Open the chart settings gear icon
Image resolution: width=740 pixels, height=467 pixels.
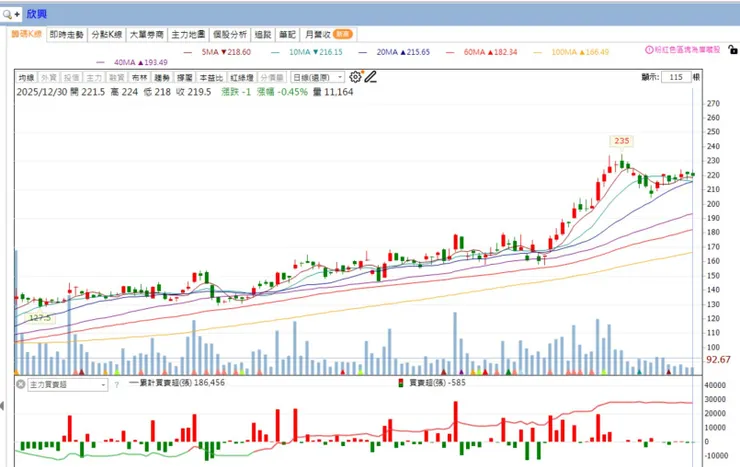point(355,77)
